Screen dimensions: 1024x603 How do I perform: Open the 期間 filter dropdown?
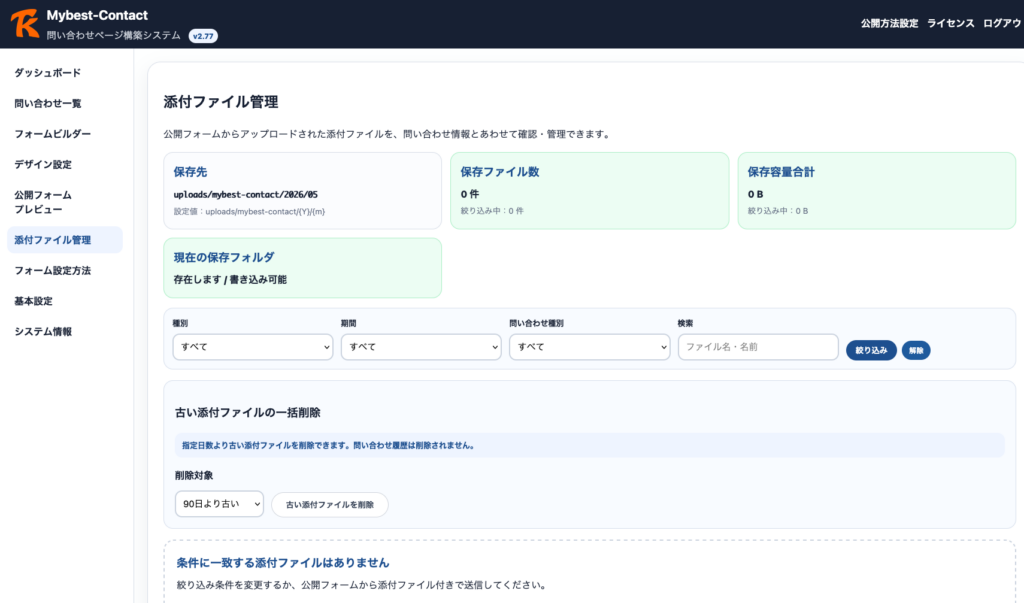421,347
